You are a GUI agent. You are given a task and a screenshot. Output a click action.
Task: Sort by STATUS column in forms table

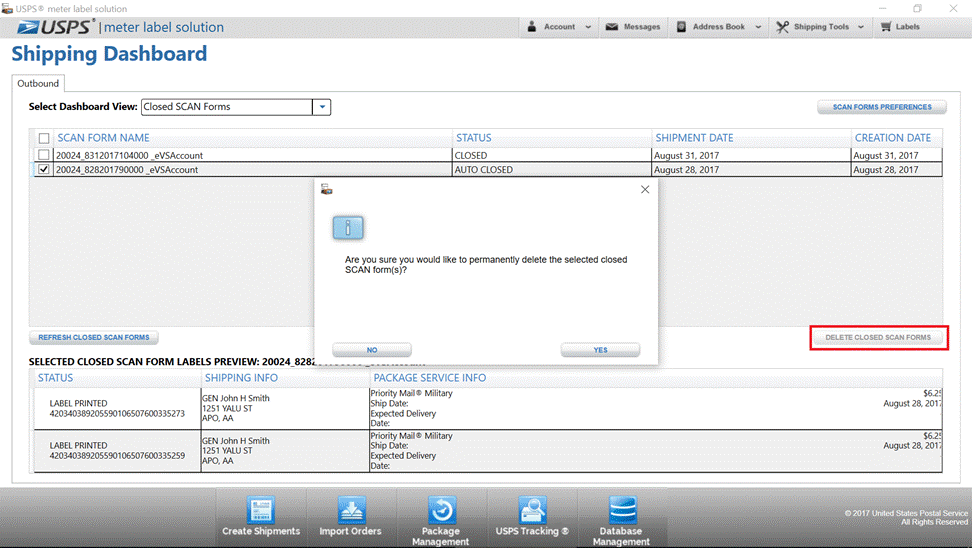(474, 138)
